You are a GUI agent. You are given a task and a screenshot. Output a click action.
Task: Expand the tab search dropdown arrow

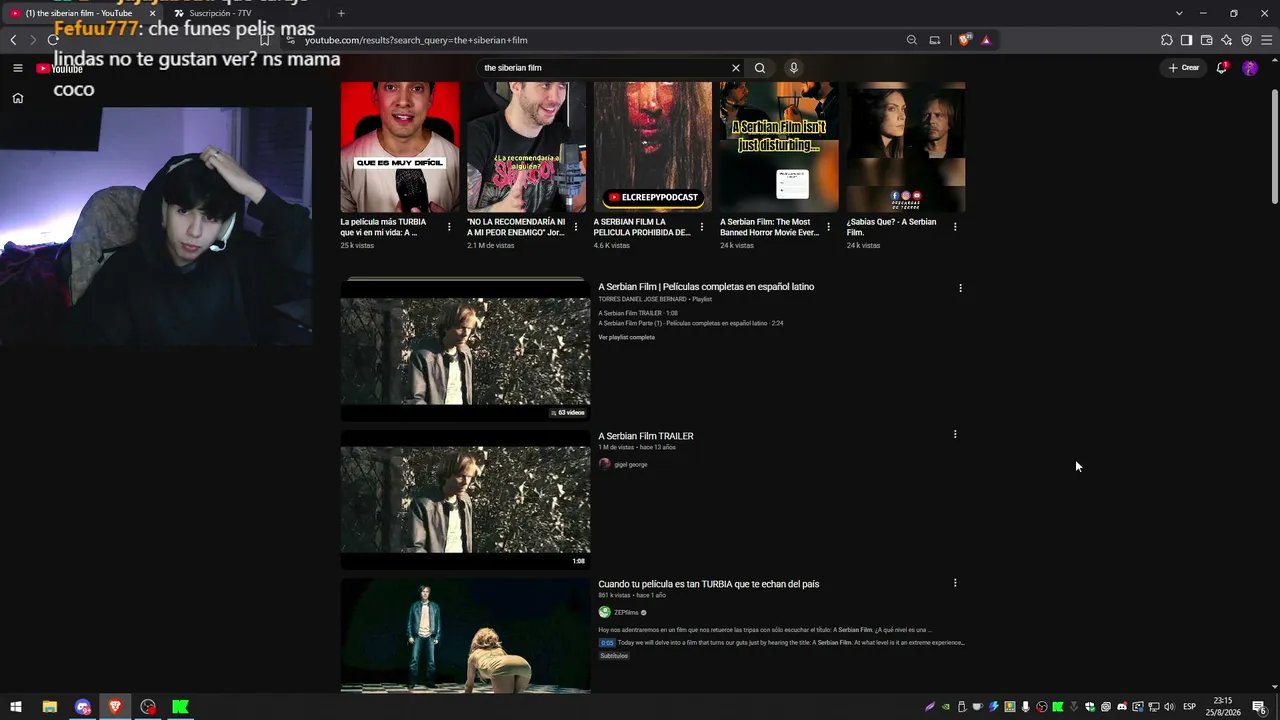(x=1179, y=13)
